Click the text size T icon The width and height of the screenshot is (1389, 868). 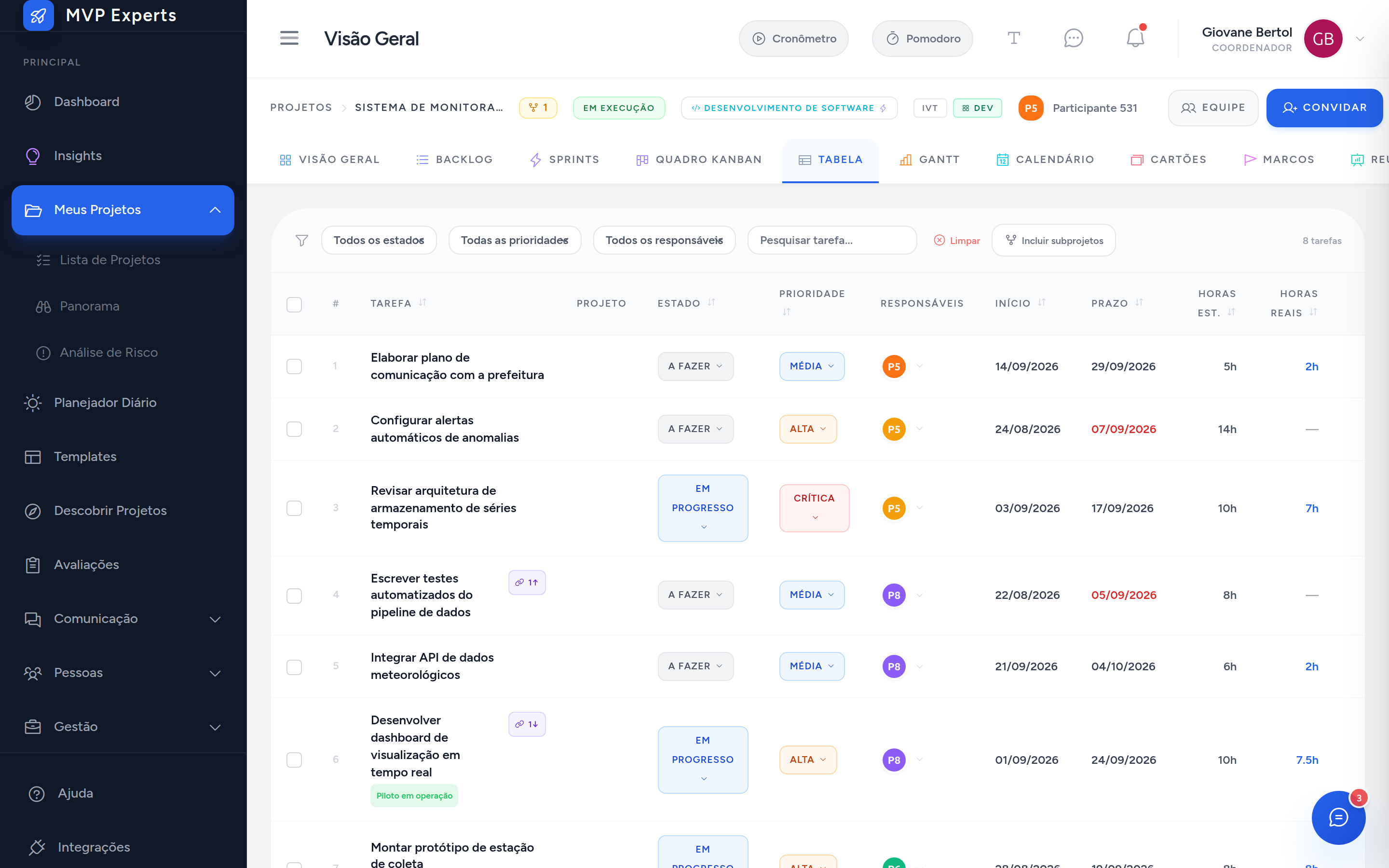click(1014, 39)
